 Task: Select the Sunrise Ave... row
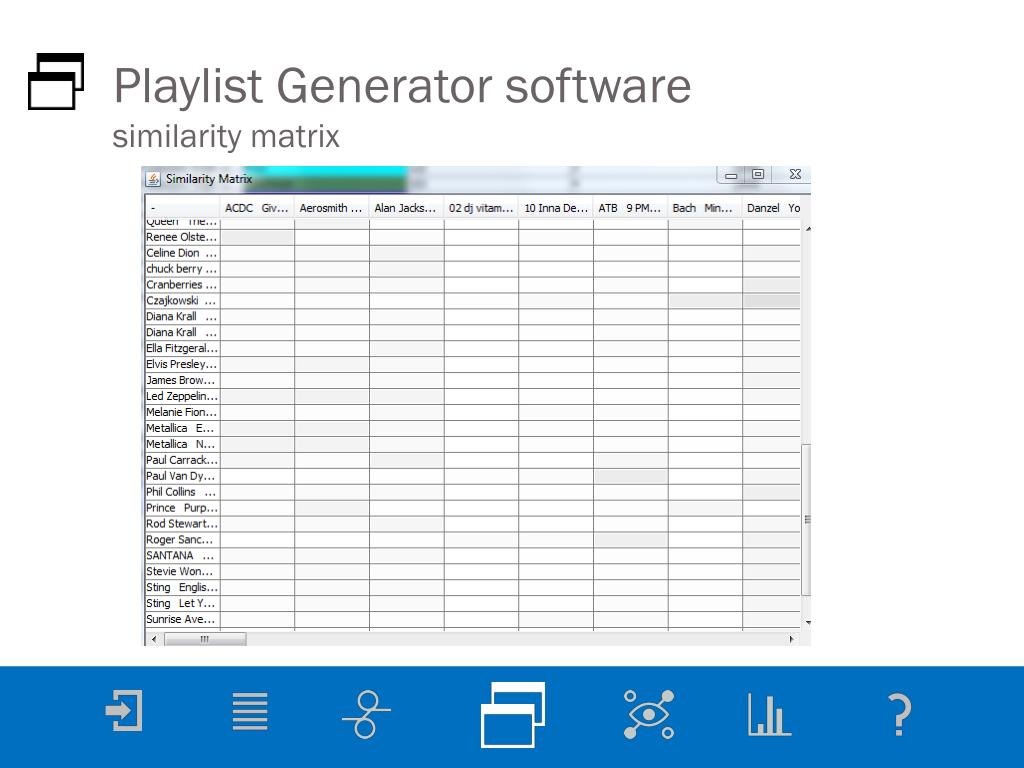473,619
